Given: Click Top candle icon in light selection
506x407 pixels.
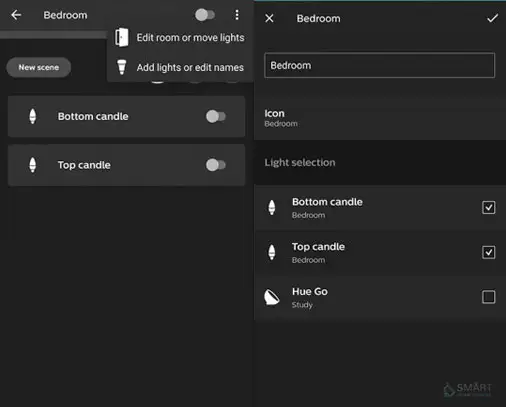Looking at the screenshot, I should click(x=272, y=252).
